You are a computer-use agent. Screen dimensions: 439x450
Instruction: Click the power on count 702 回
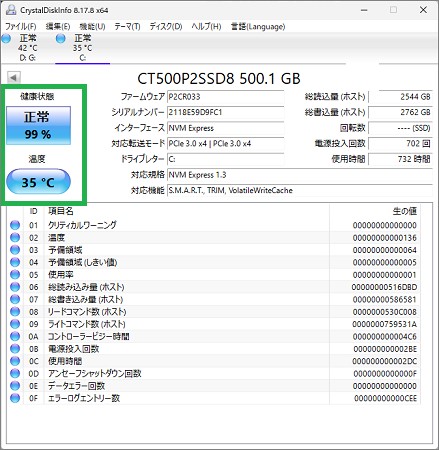pos(400,144)
